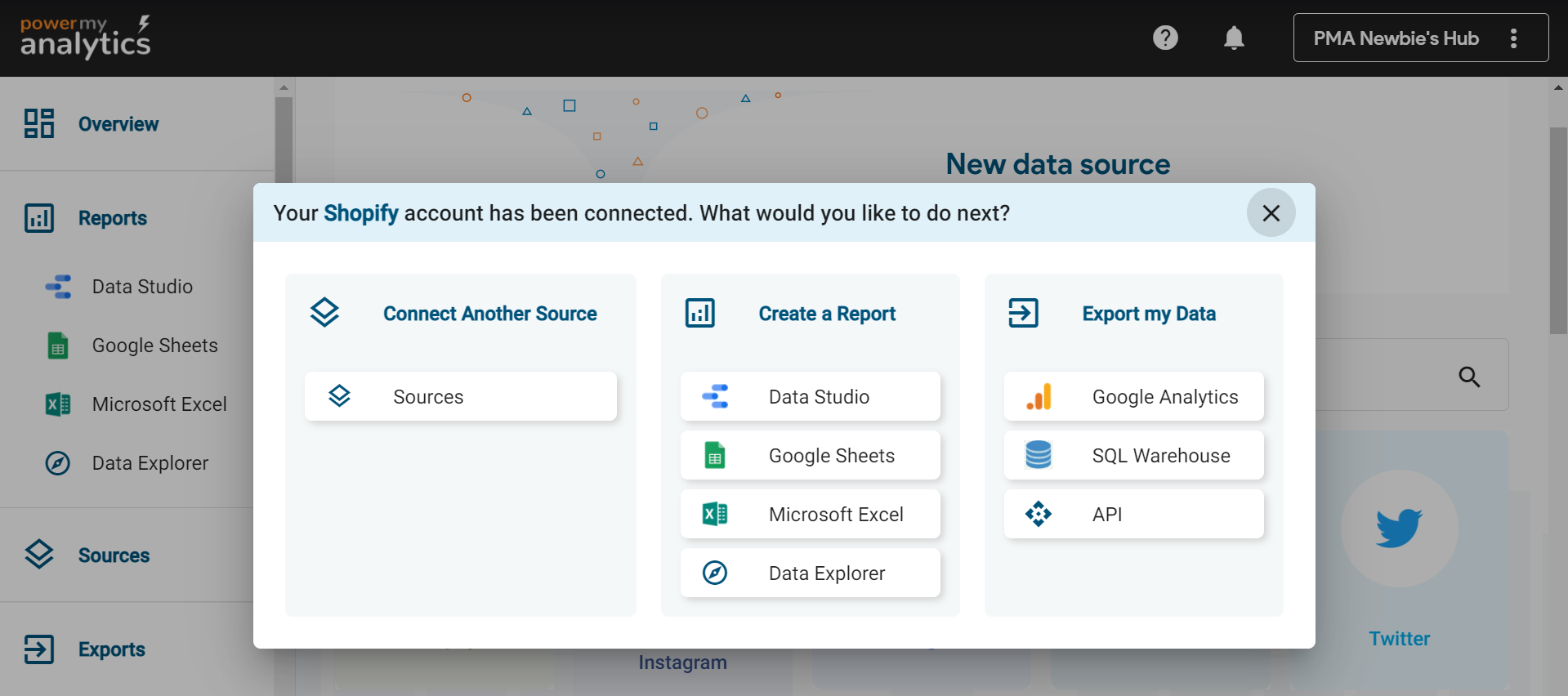Click the sidebar Microsoft Excel icon
Viewport: 1568px width, 696px height.
[58, 404]
